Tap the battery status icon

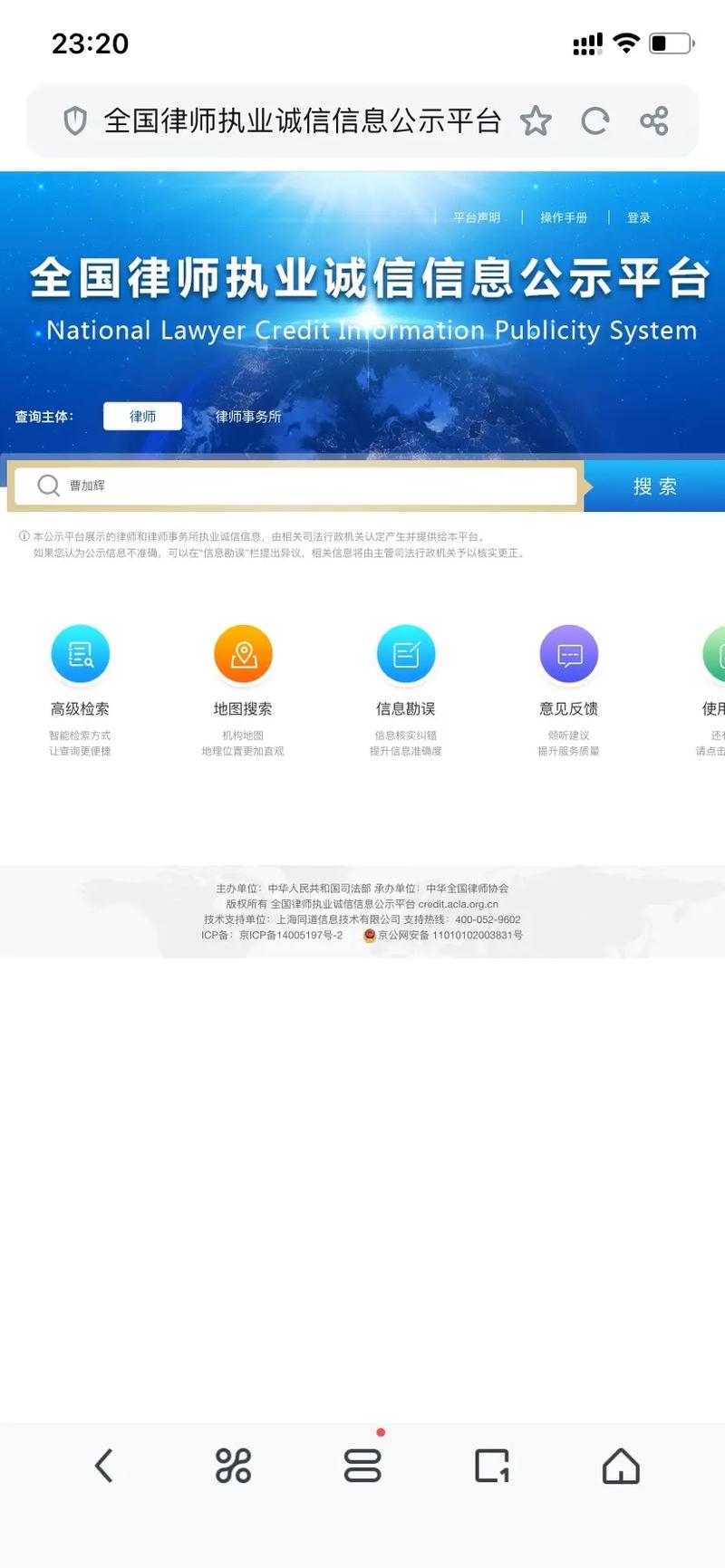(x=672, y=43)
